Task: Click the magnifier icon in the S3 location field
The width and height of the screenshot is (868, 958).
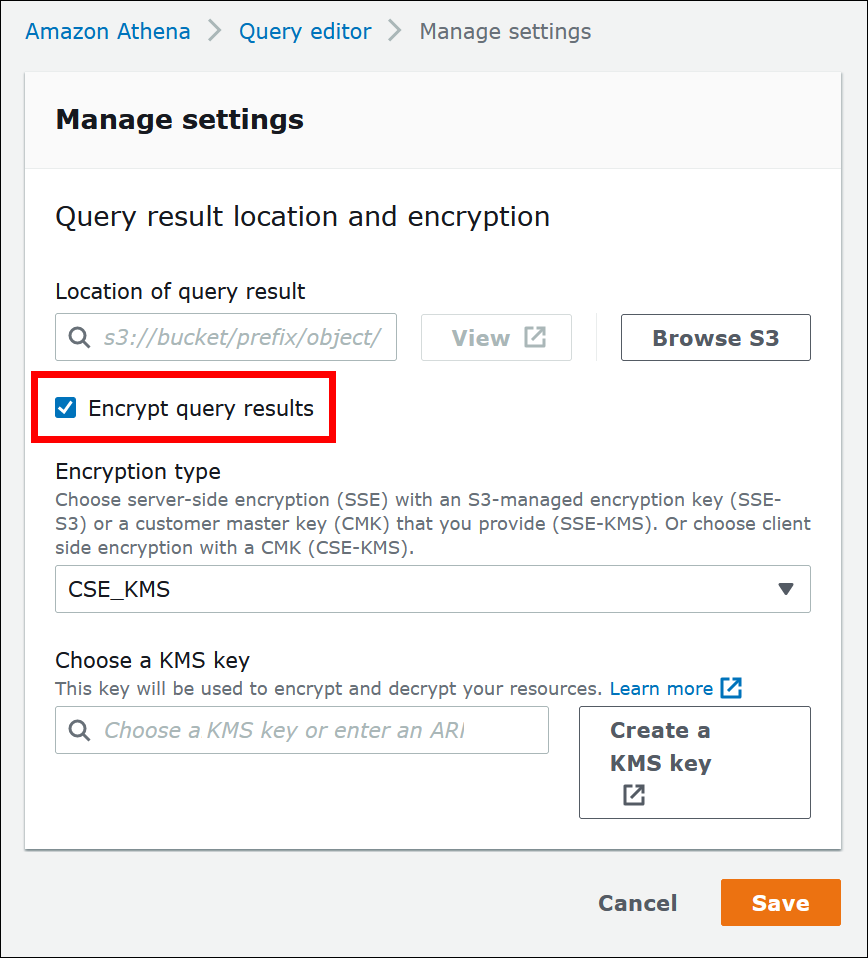Action: coord(80,338)
